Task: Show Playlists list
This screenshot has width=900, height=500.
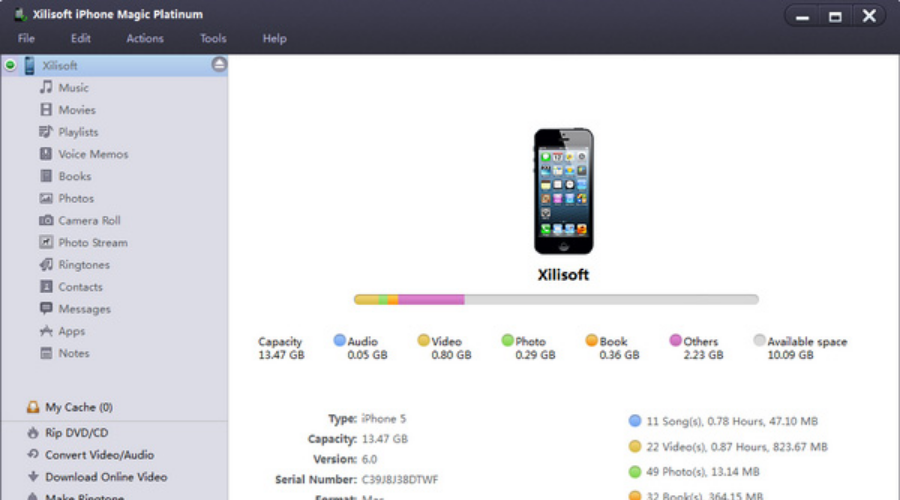Action: tap(78, 132)
